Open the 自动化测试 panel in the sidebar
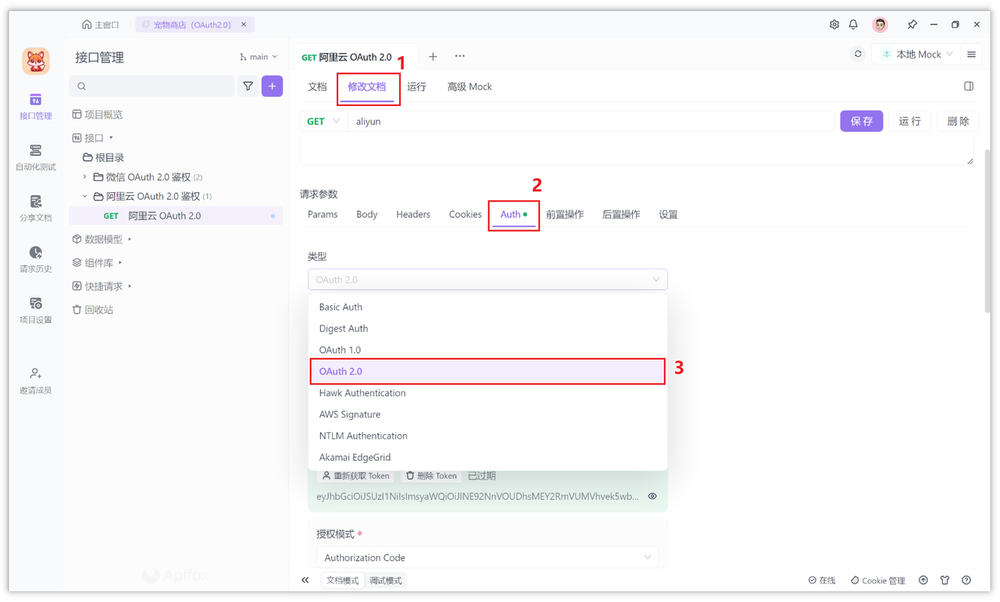The width and height of the screenshot is (1000, 602). (36, 158)
